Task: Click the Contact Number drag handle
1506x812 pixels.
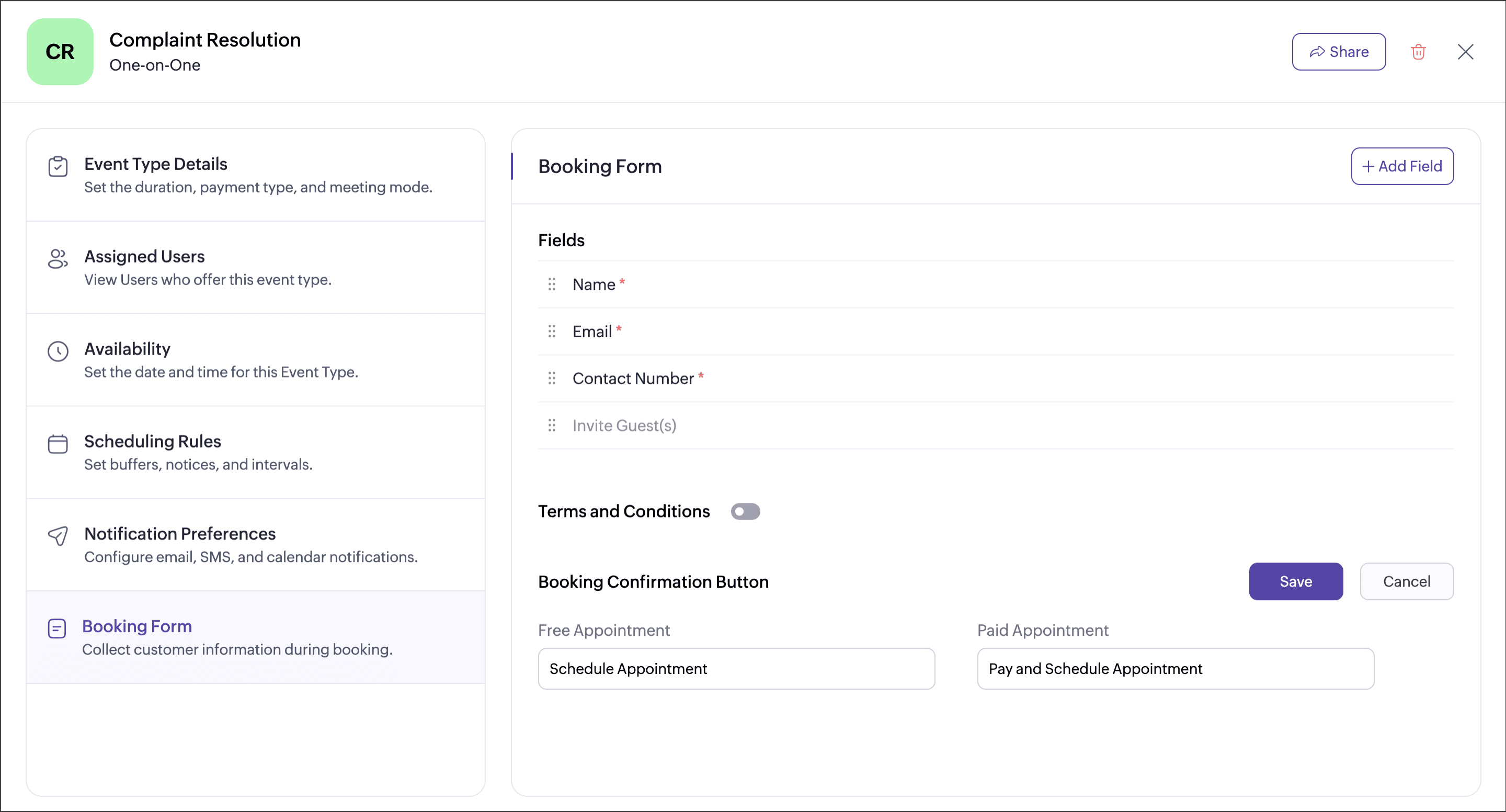Action: (x=551, y=378)
